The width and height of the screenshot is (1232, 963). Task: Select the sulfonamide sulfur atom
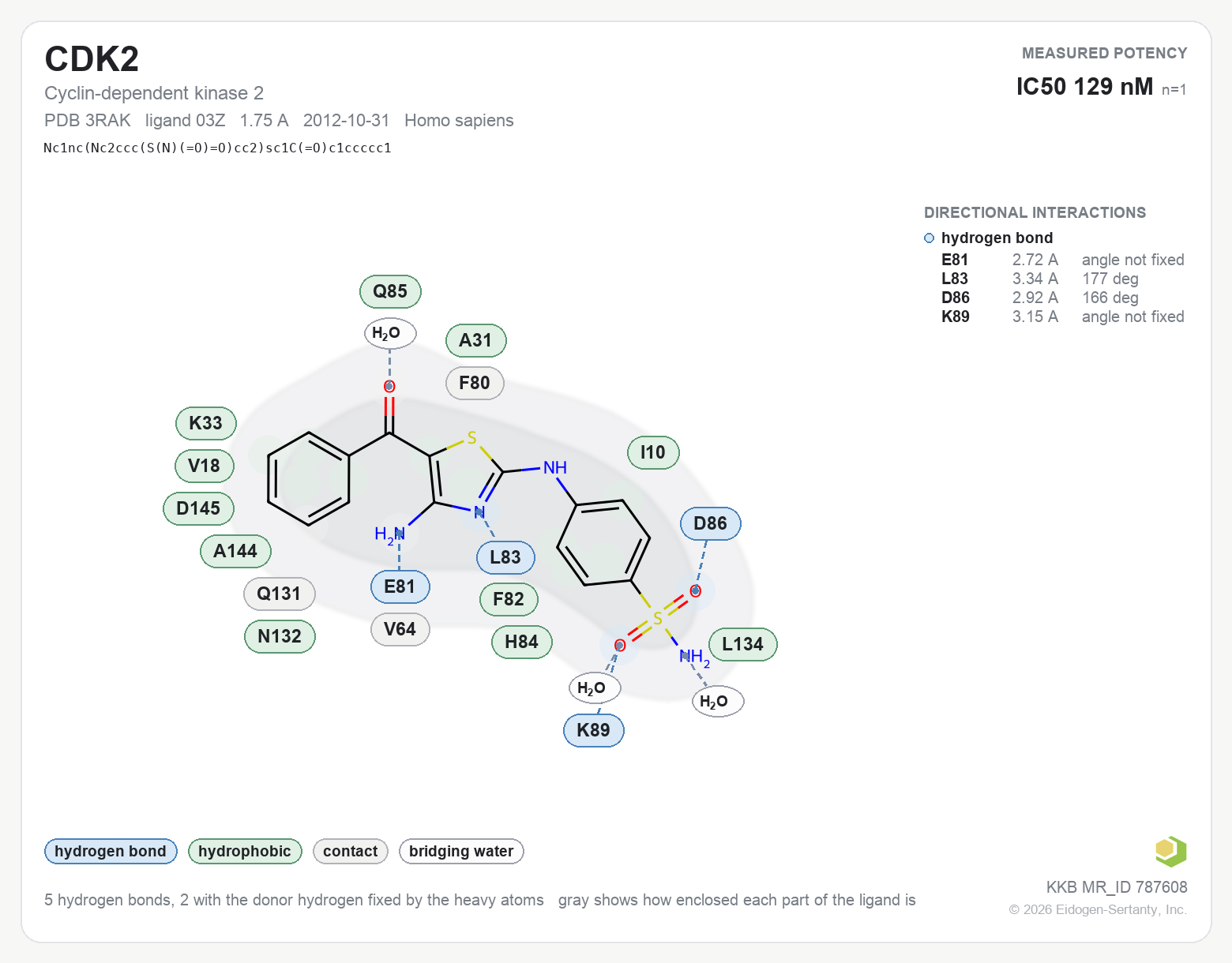(657, 618)
